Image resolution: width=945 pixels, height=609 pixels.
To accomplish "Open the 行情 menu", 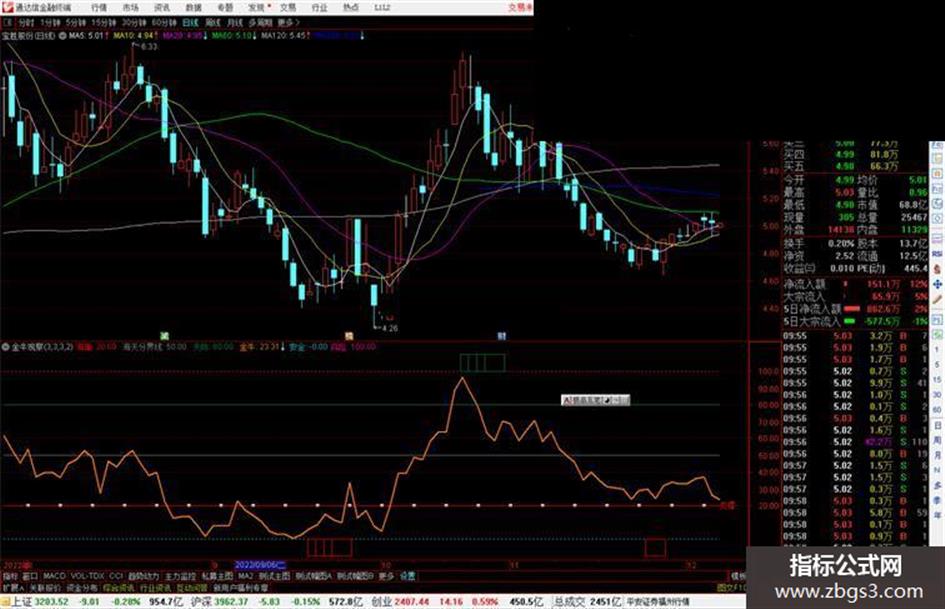I will pyautogui.click(x=99, y=7).
